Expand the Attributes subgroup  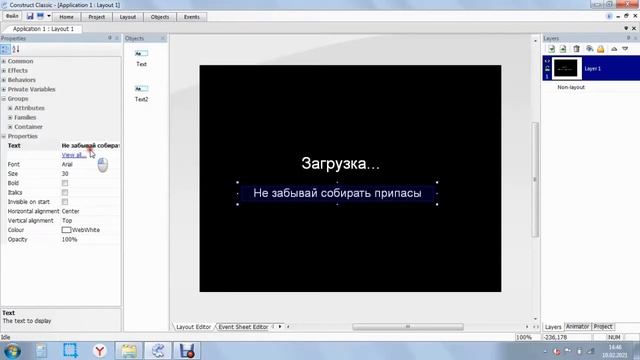pos(10,108)
